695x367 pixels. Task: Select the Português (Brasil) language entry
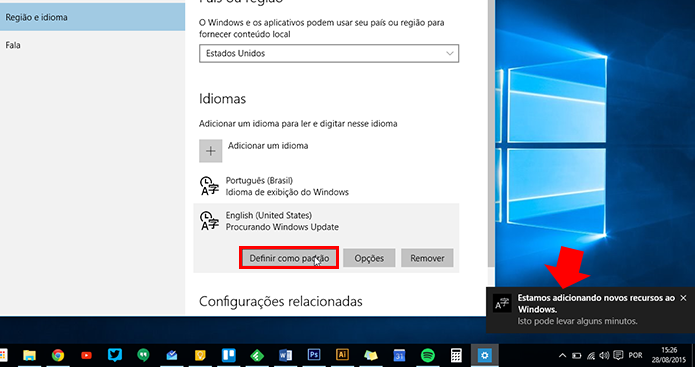pyautogui.click(x=326, y=186)
